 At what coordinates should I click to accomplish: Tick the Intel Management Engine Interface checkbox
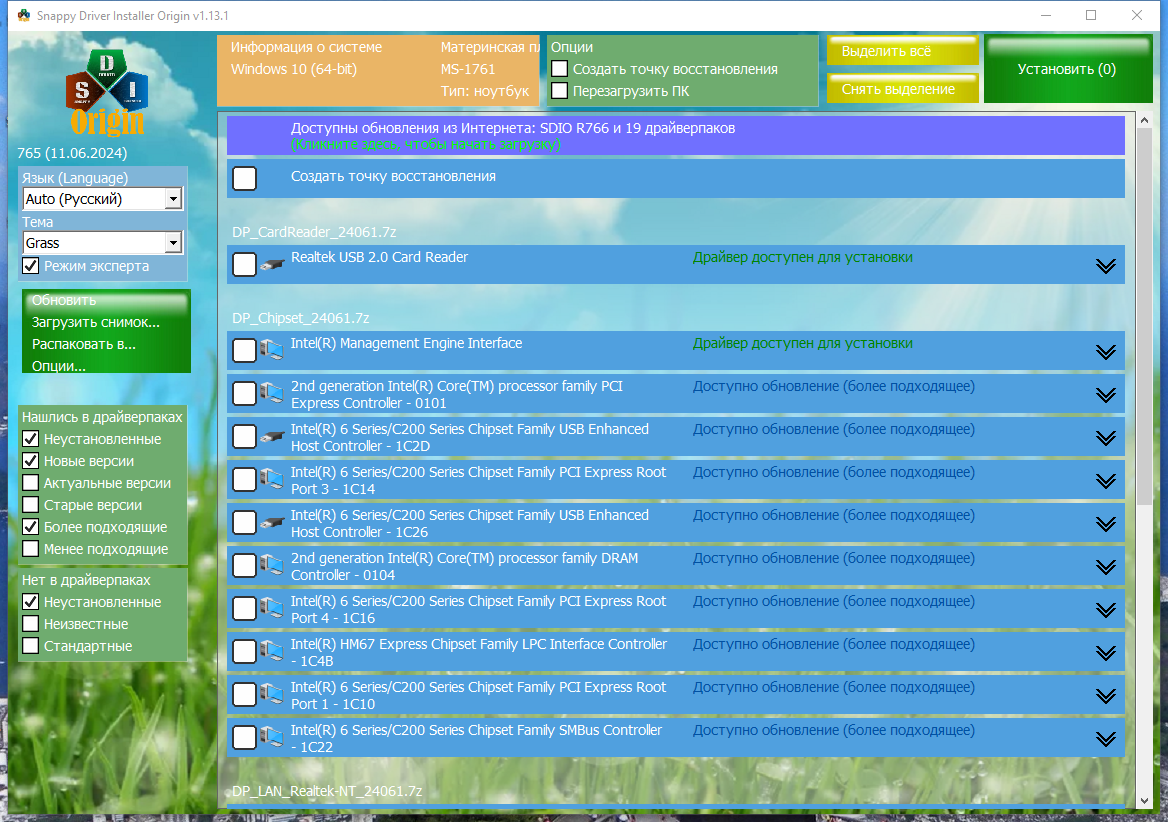244,350
